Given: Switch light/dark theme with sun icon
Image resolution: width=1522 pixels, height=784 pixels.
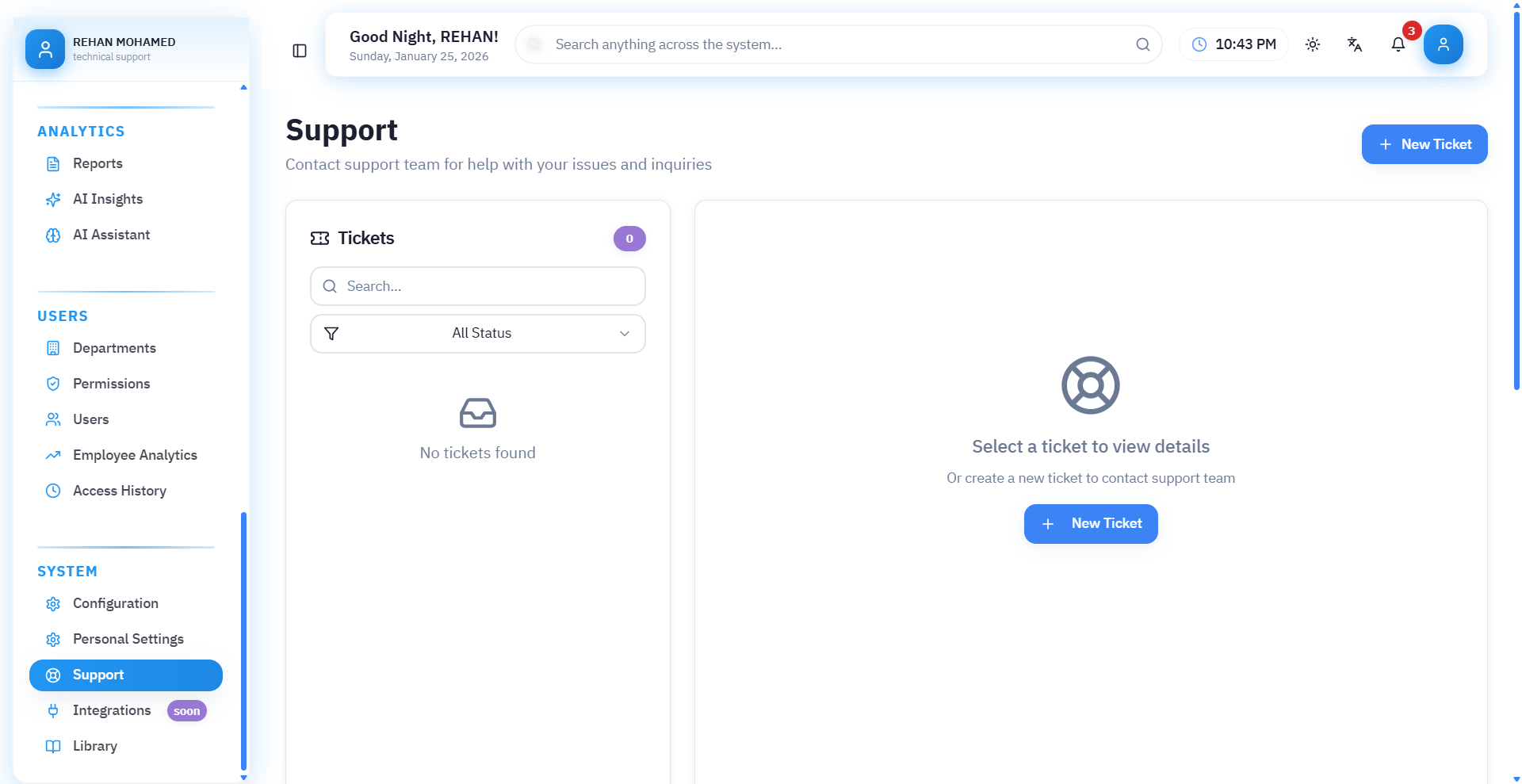Looking at the screenshot, I should (x=1313, y=44).
